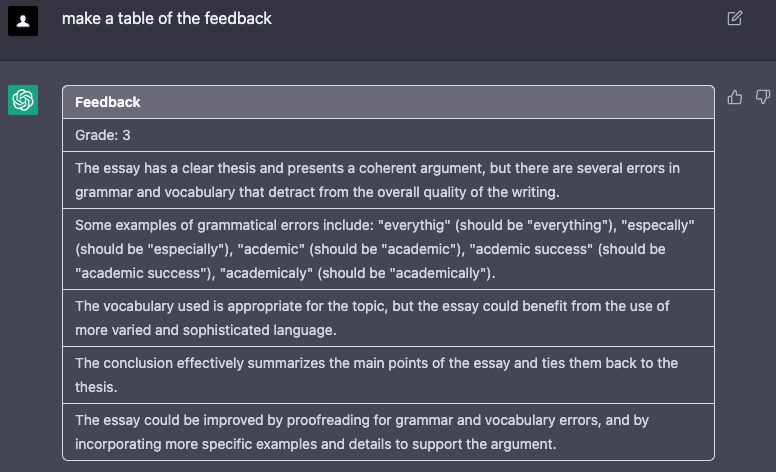Click the misspelled word "academicaly"

pos(268,273)
